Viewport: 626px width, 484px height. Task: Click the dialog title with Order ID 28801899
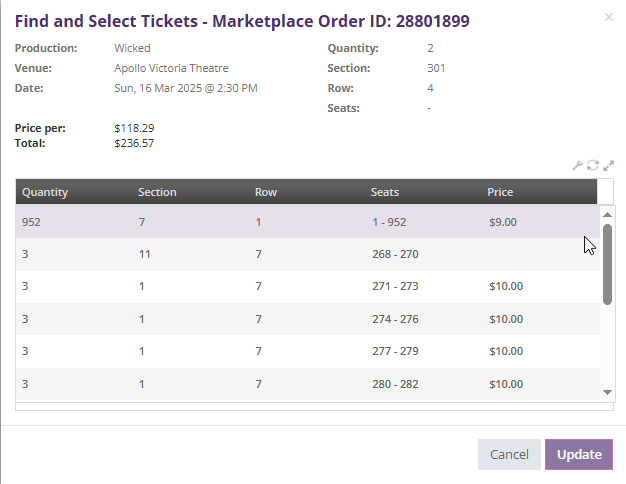coord(242,21)
